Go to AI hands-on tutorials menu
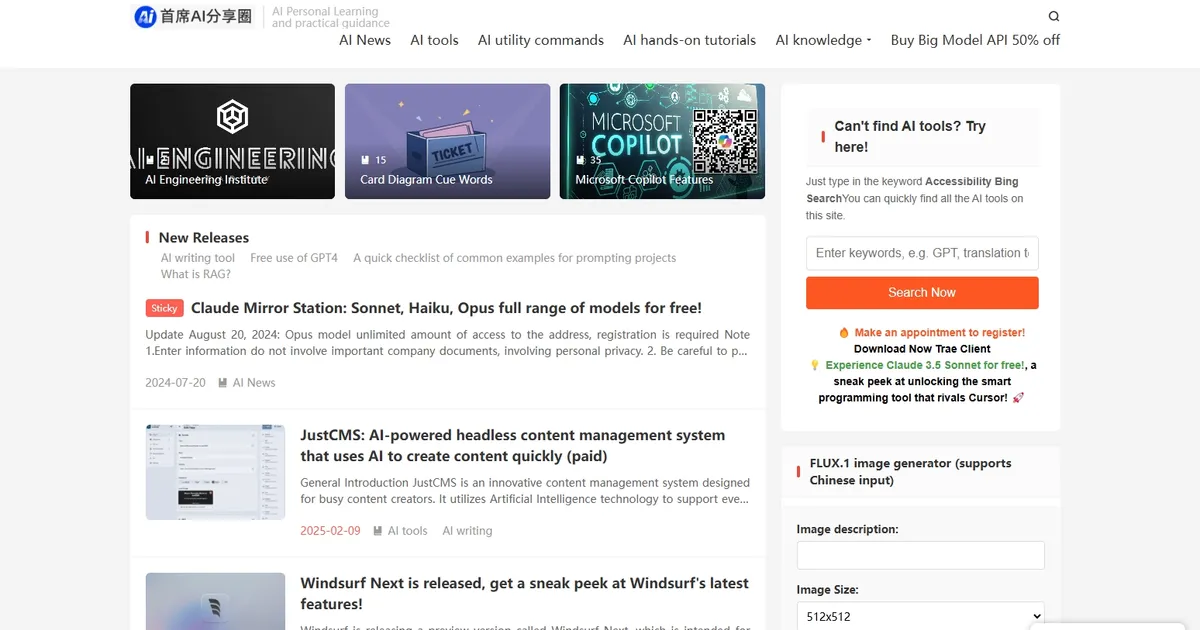 pyautogui.click(x=689, y=40)
